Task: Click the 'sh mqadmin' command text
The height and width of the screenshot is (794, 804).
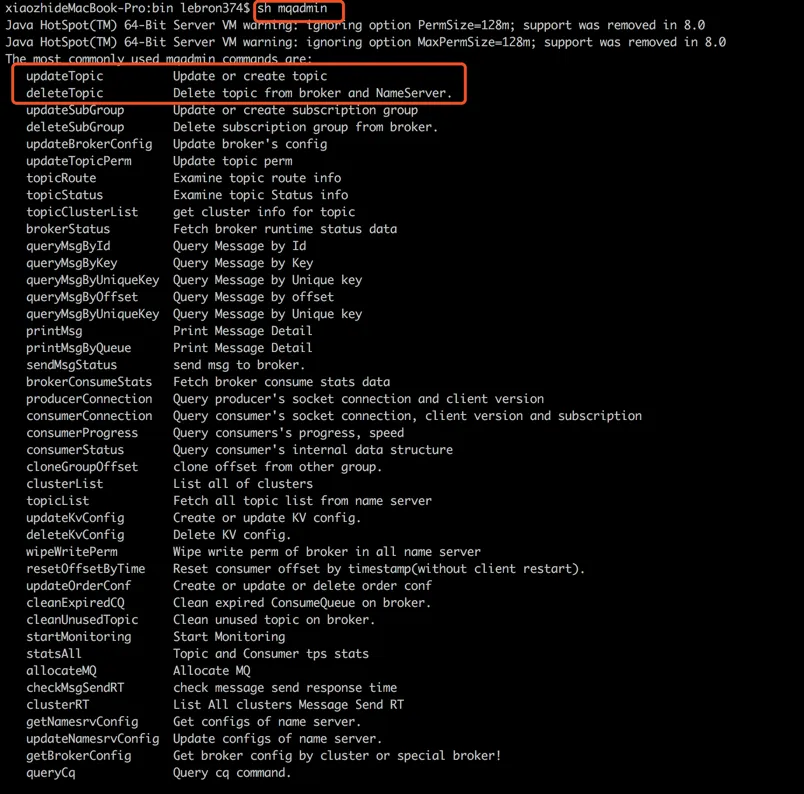Action: [x=292, y=8]
